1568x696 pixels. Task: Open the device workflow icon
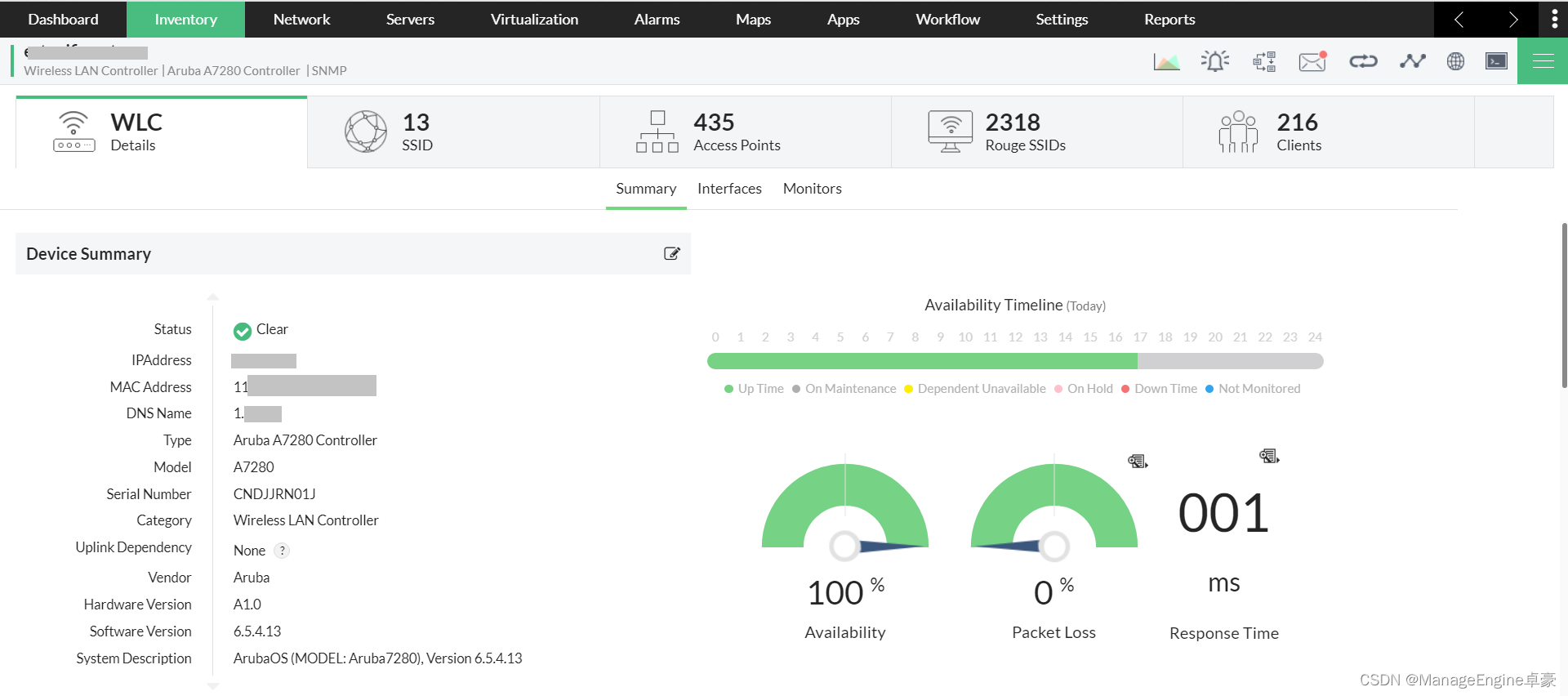1264,61
